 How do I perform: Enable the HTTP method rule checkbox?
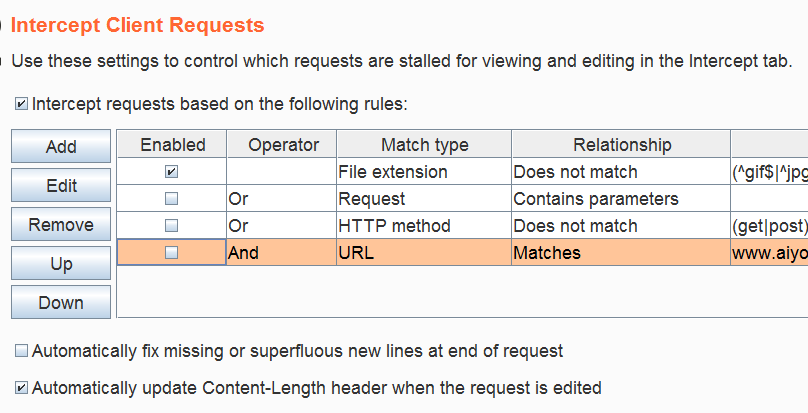pos(172,225)
